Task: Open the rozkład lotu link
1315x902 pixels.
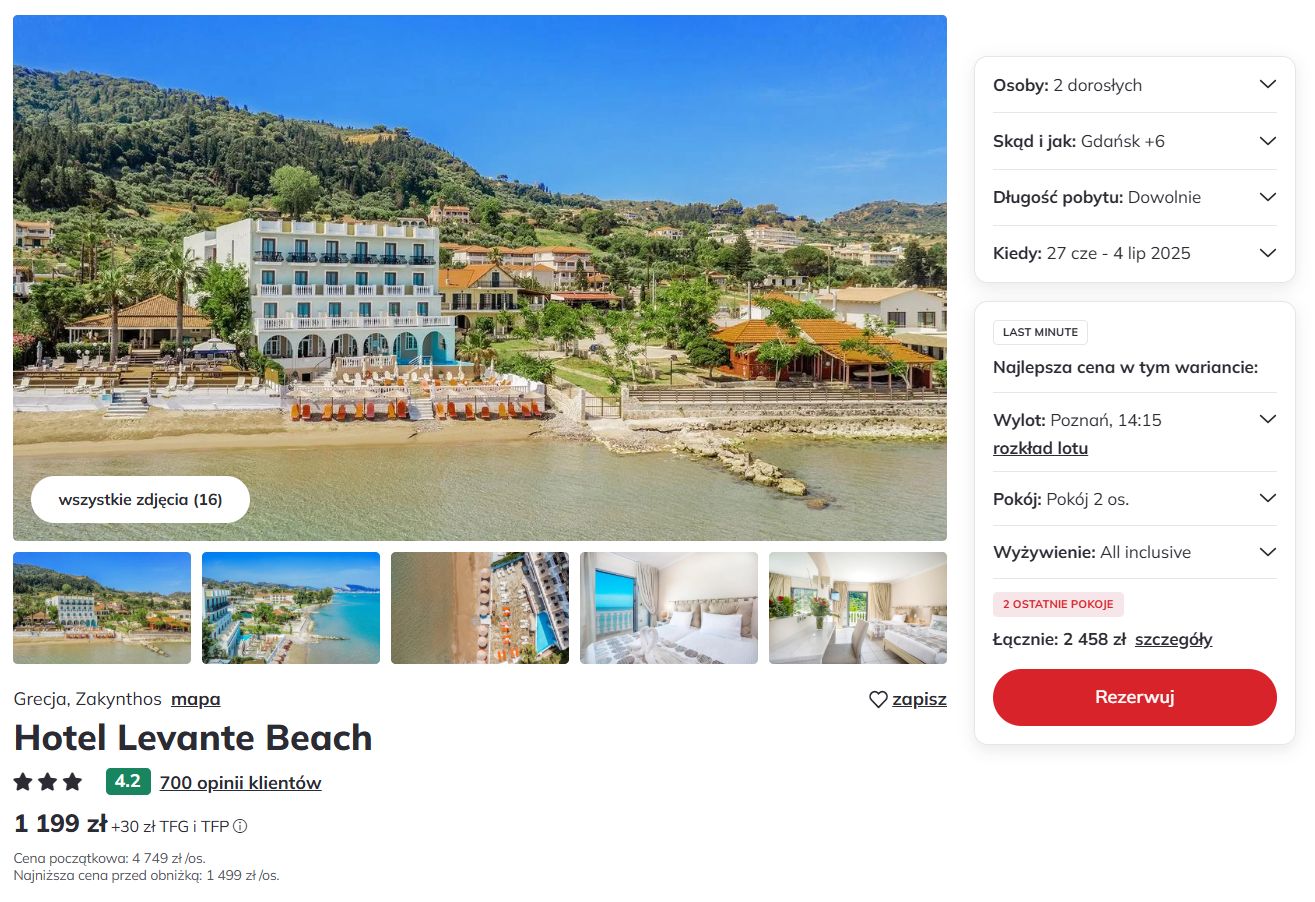Action: click(x=1040, y=448)
